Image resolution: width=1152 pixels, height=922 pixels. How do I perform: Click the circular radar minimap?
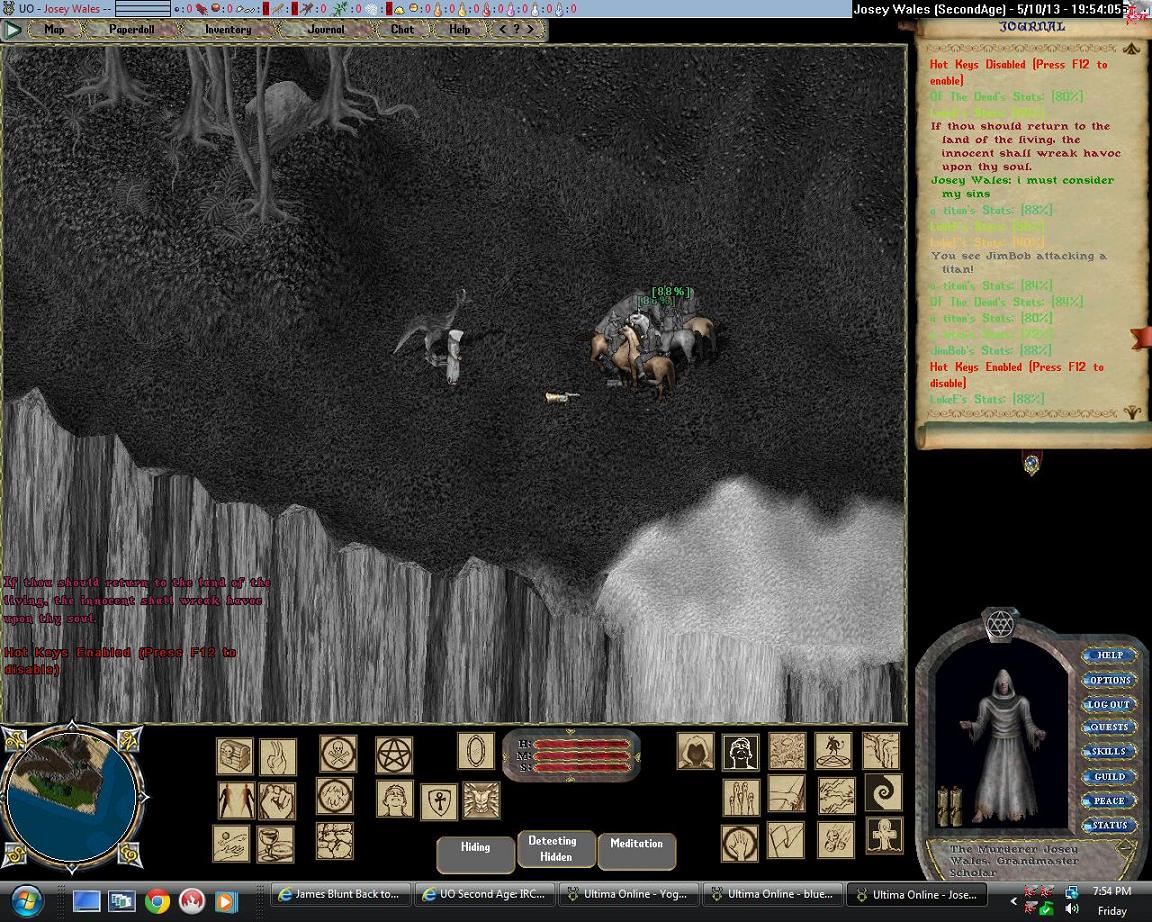[71, 796]
